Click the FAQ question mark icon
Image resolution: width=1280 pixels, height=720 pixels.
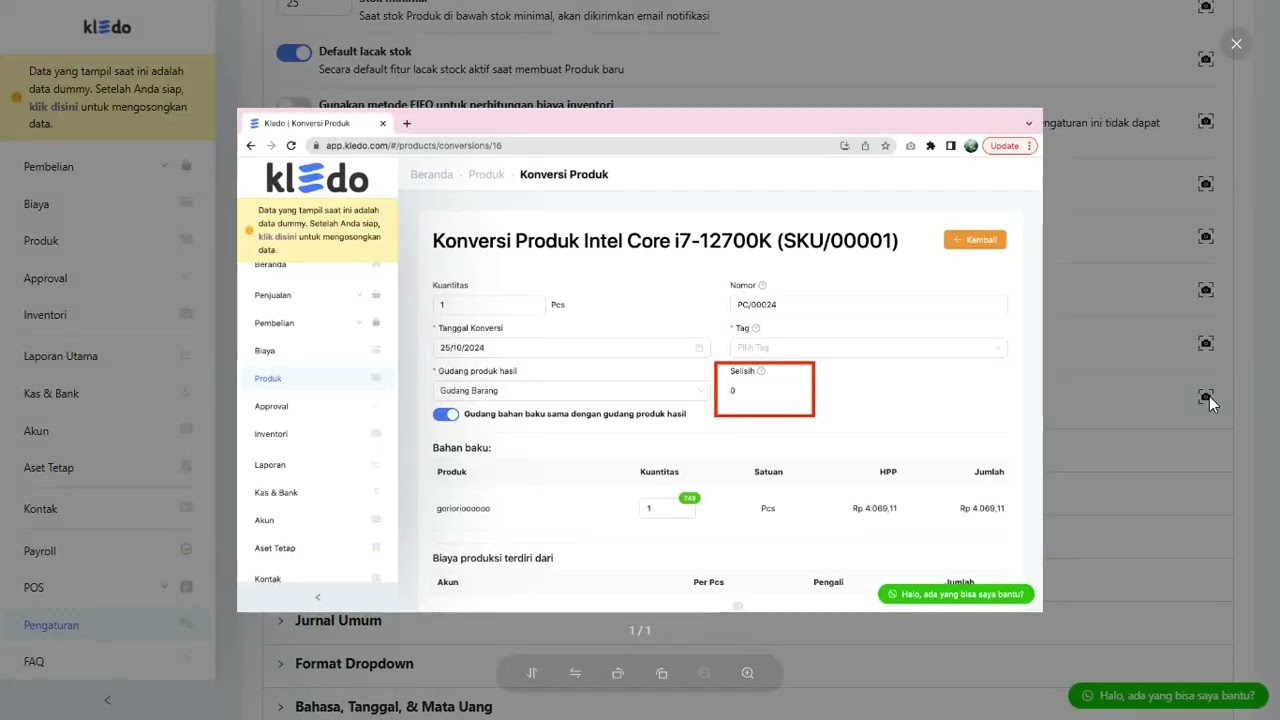pos(186,660)
